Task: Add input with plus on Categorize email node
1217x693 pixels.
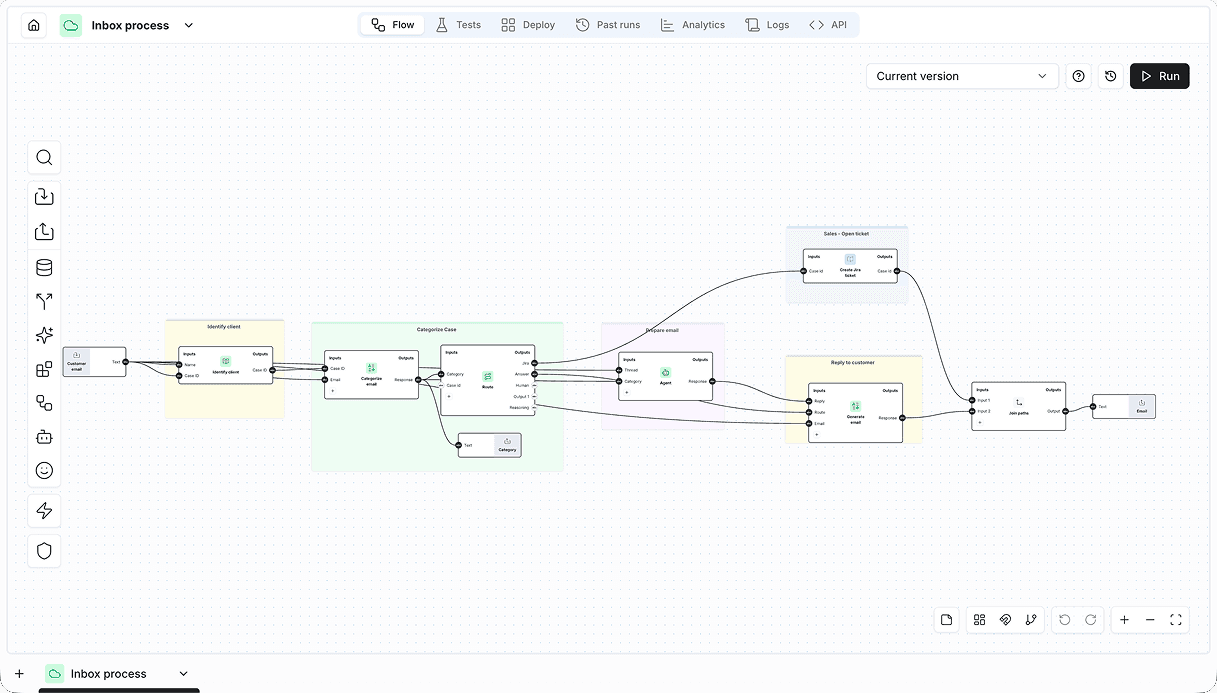Action: point(333,391)
